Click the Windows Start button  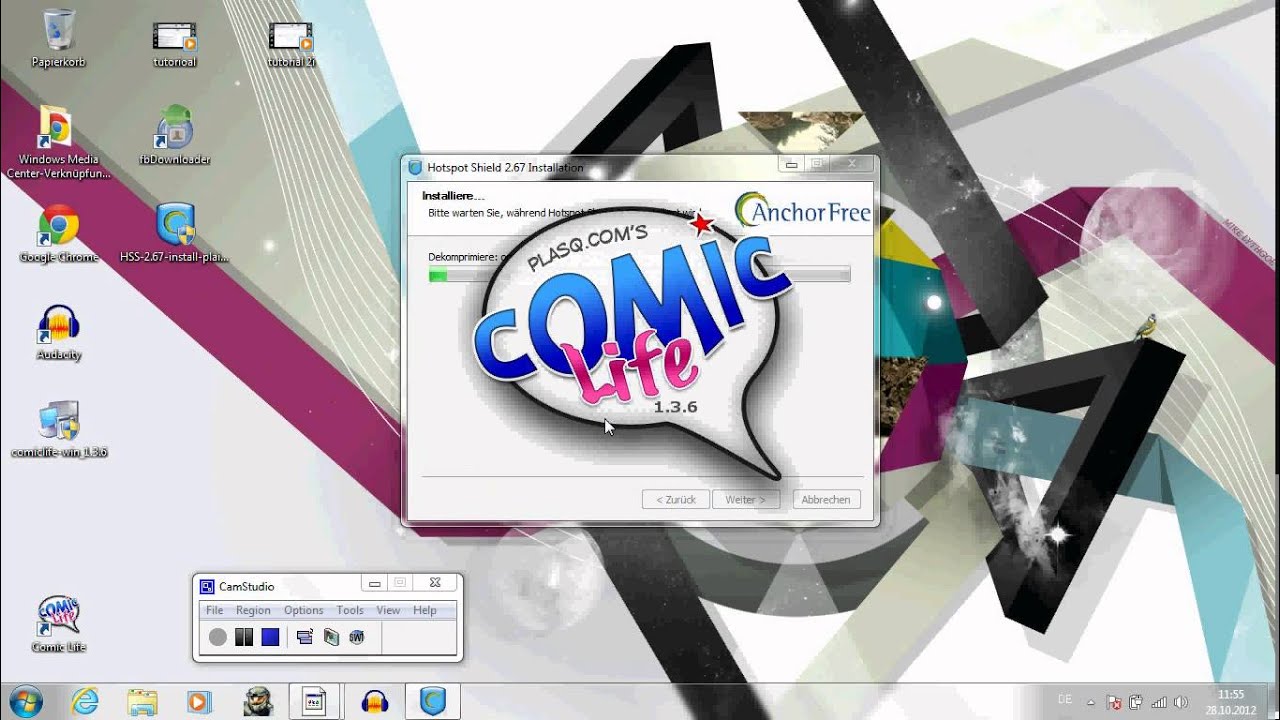click(x=24, y=702)
